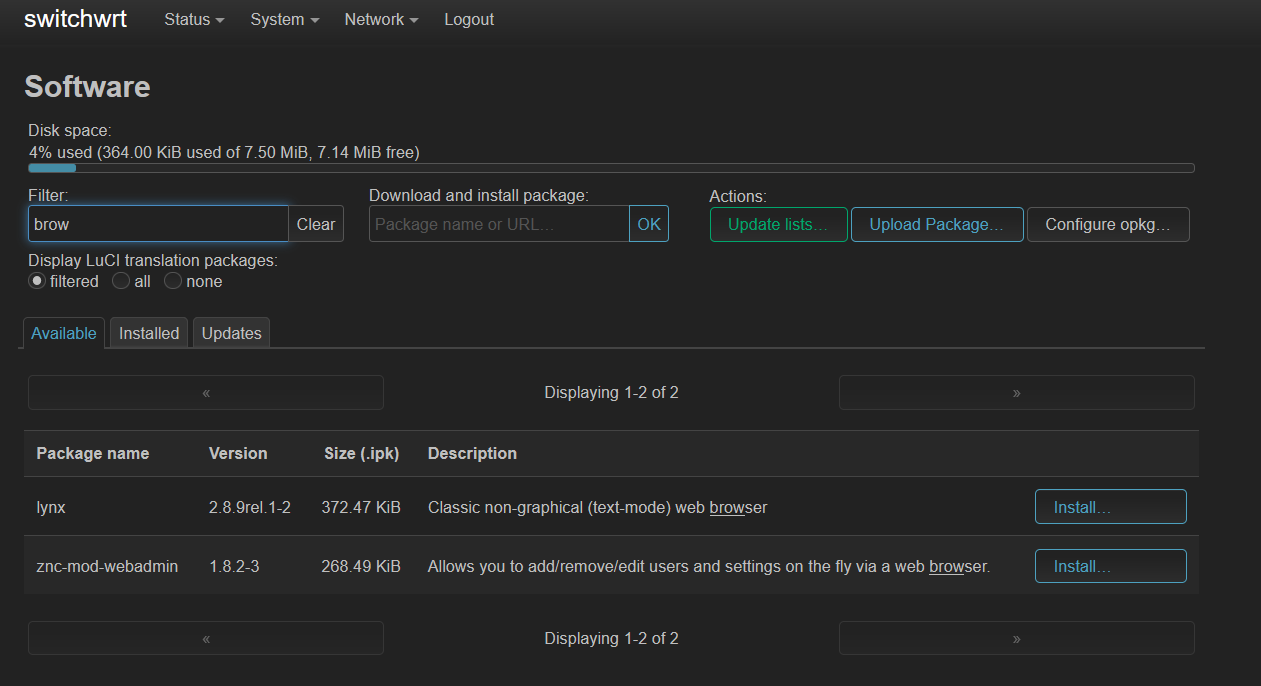Go to next page of results

click(x=1016, y=392)
